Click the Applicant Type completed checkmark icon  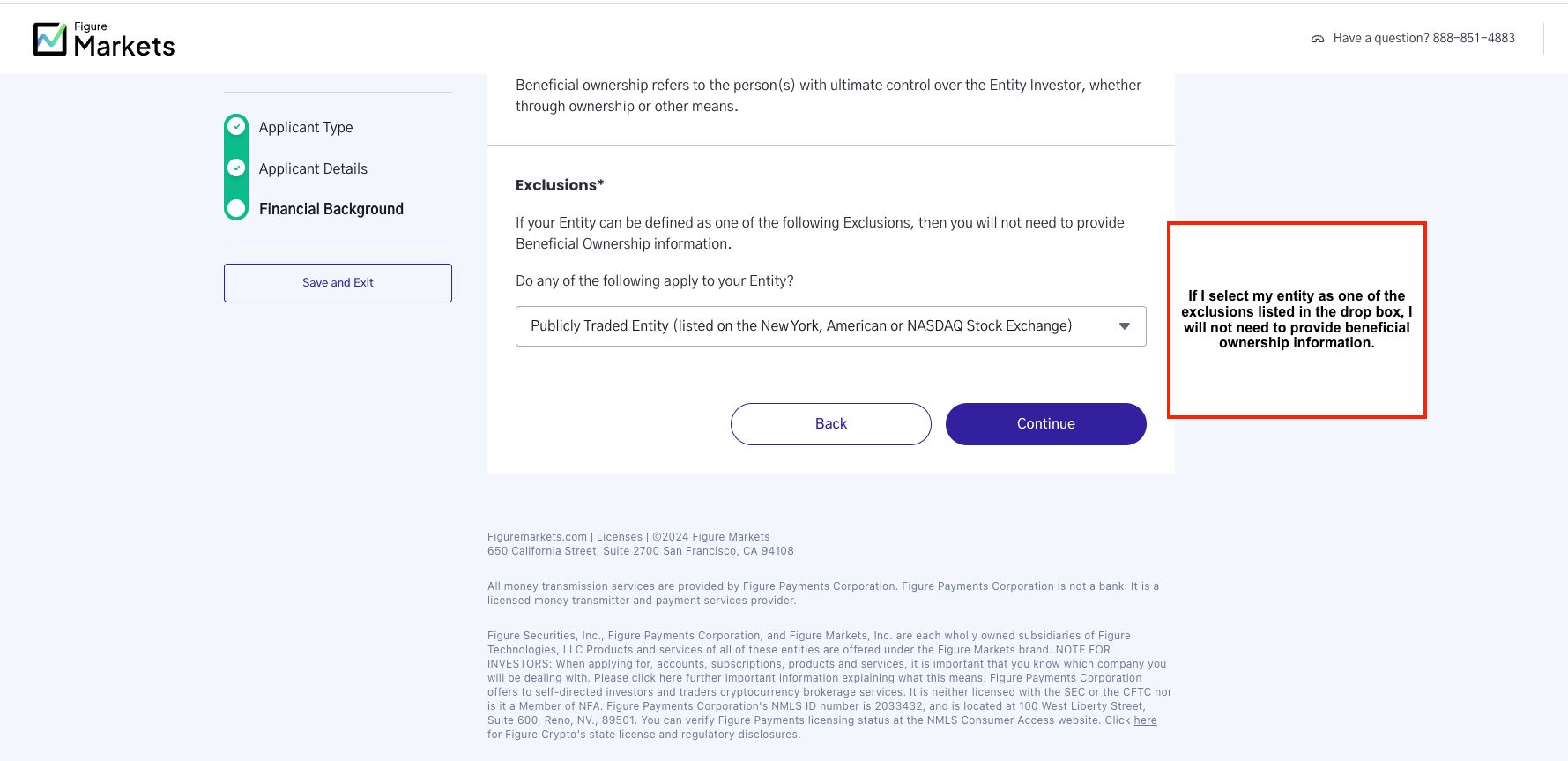tap(236, 126)
